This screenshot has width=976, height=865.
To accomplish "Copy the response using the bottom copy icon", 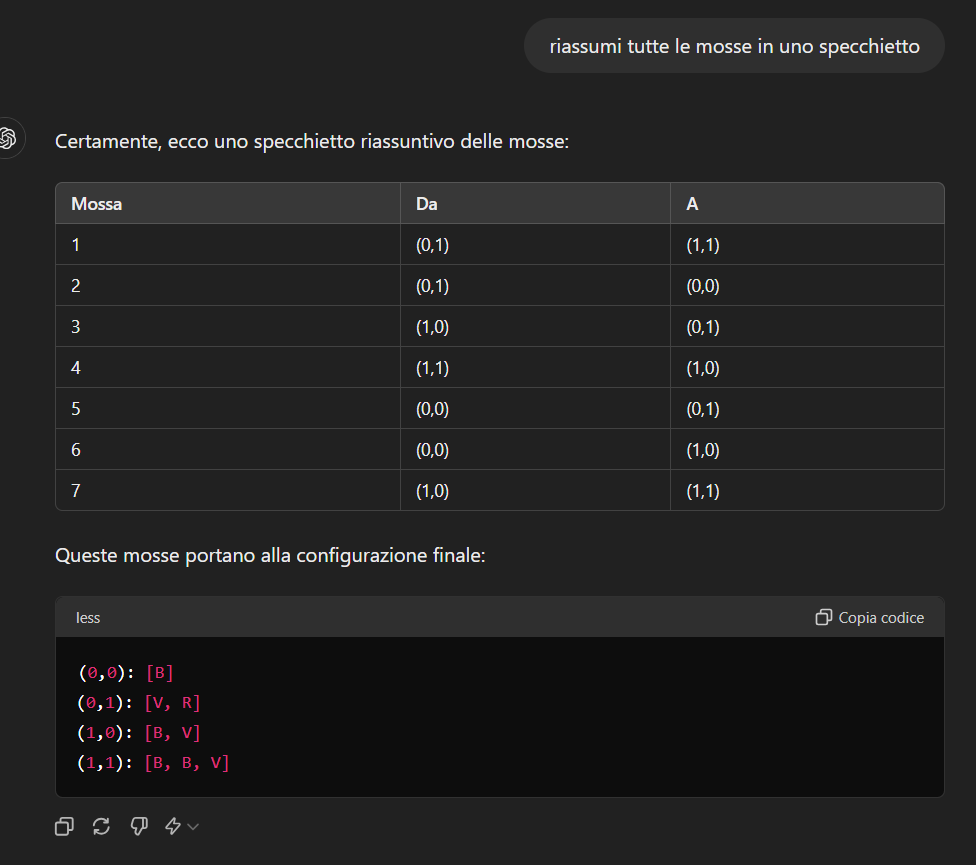I will click(x=64, y=826).
